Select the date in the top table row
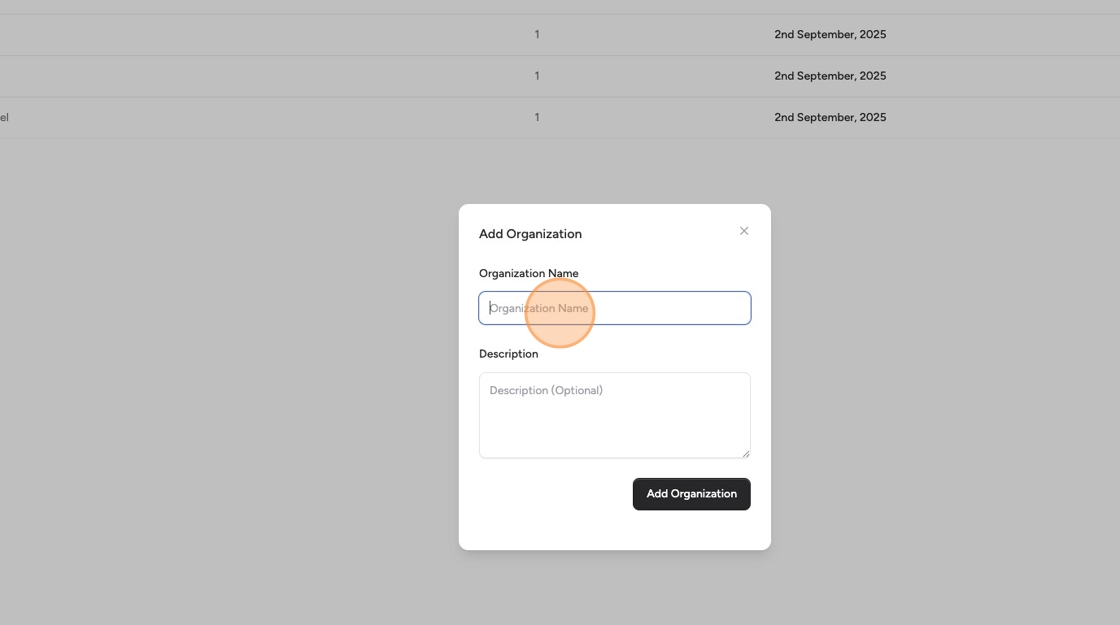The height and width of the screenshot is (625, 1120). point(830,34)
